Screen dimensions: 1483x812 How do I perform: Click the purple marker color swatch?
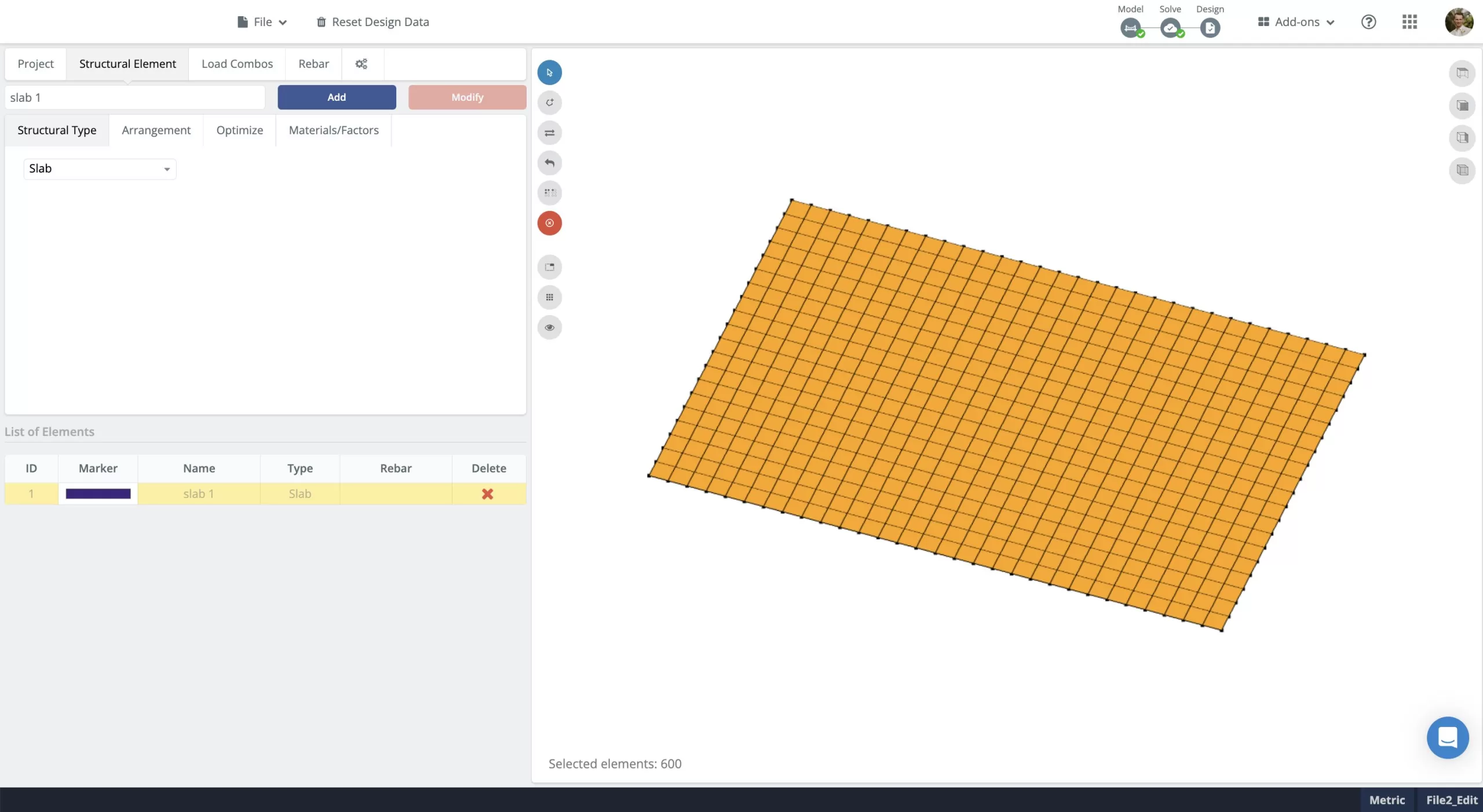pos(98,494)
